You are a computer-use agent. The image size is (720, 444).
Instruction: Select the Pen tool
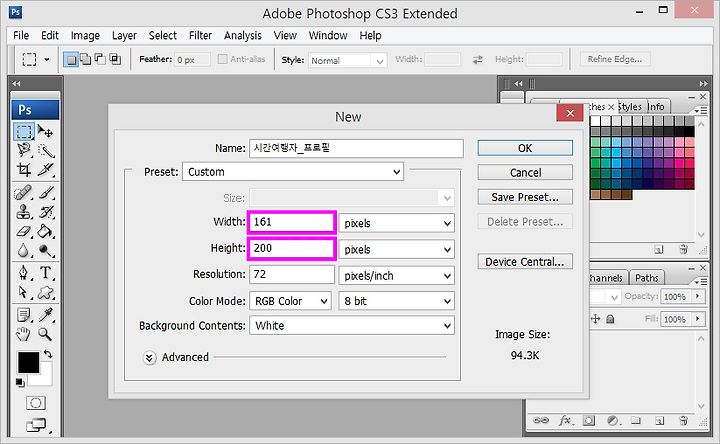click(x=23, y=273)
